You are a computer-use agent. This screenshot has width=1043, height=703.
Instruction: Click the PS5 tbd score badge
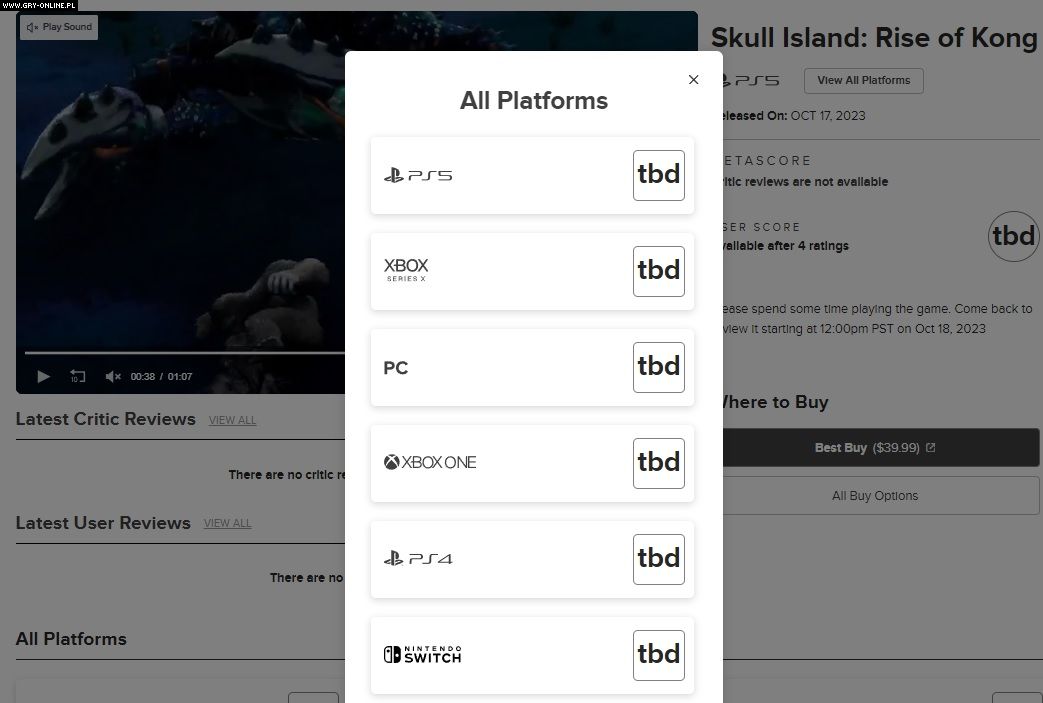click(x=658, y=175)
